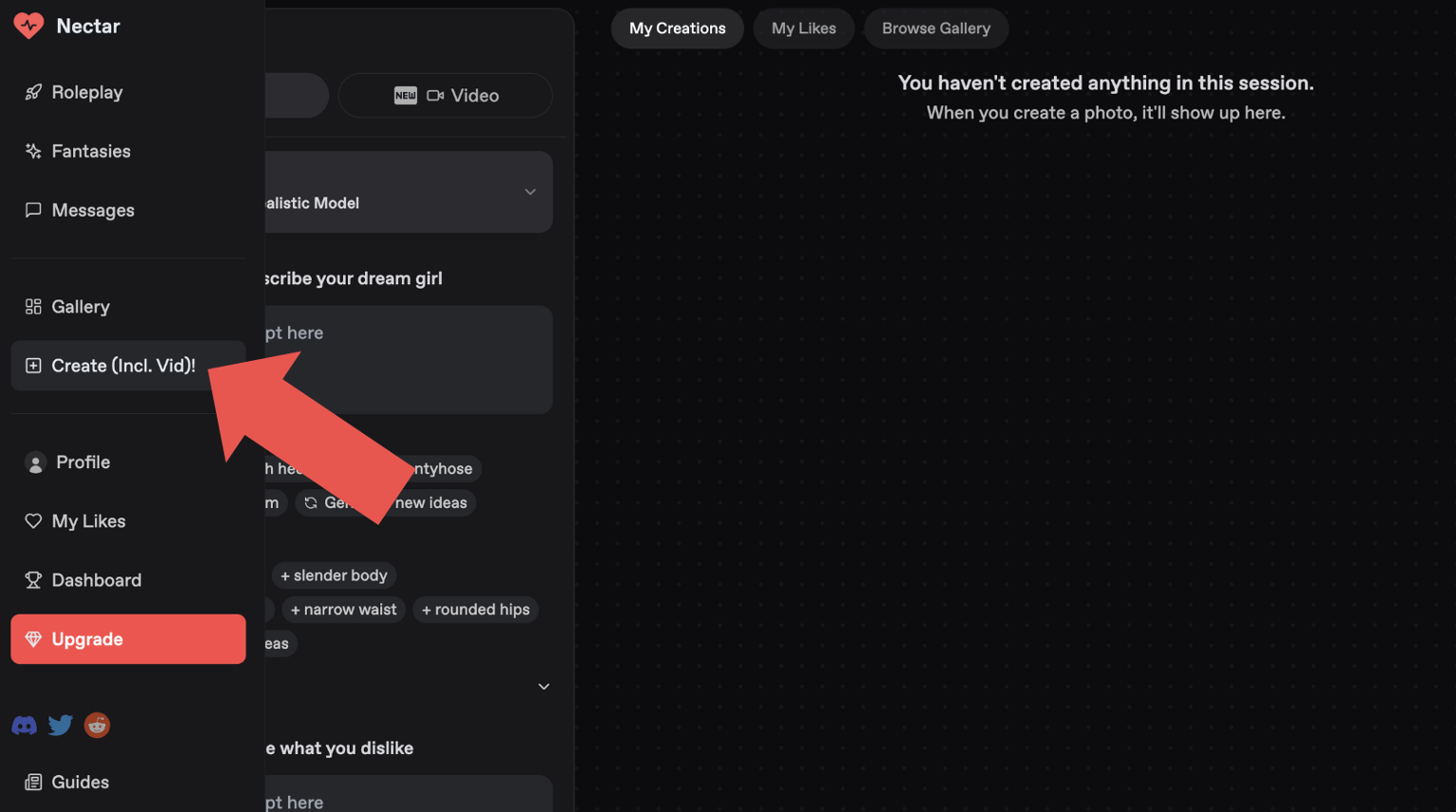
Task: Open Roleplay rocket icon
Action: click(x=33, y=92)
